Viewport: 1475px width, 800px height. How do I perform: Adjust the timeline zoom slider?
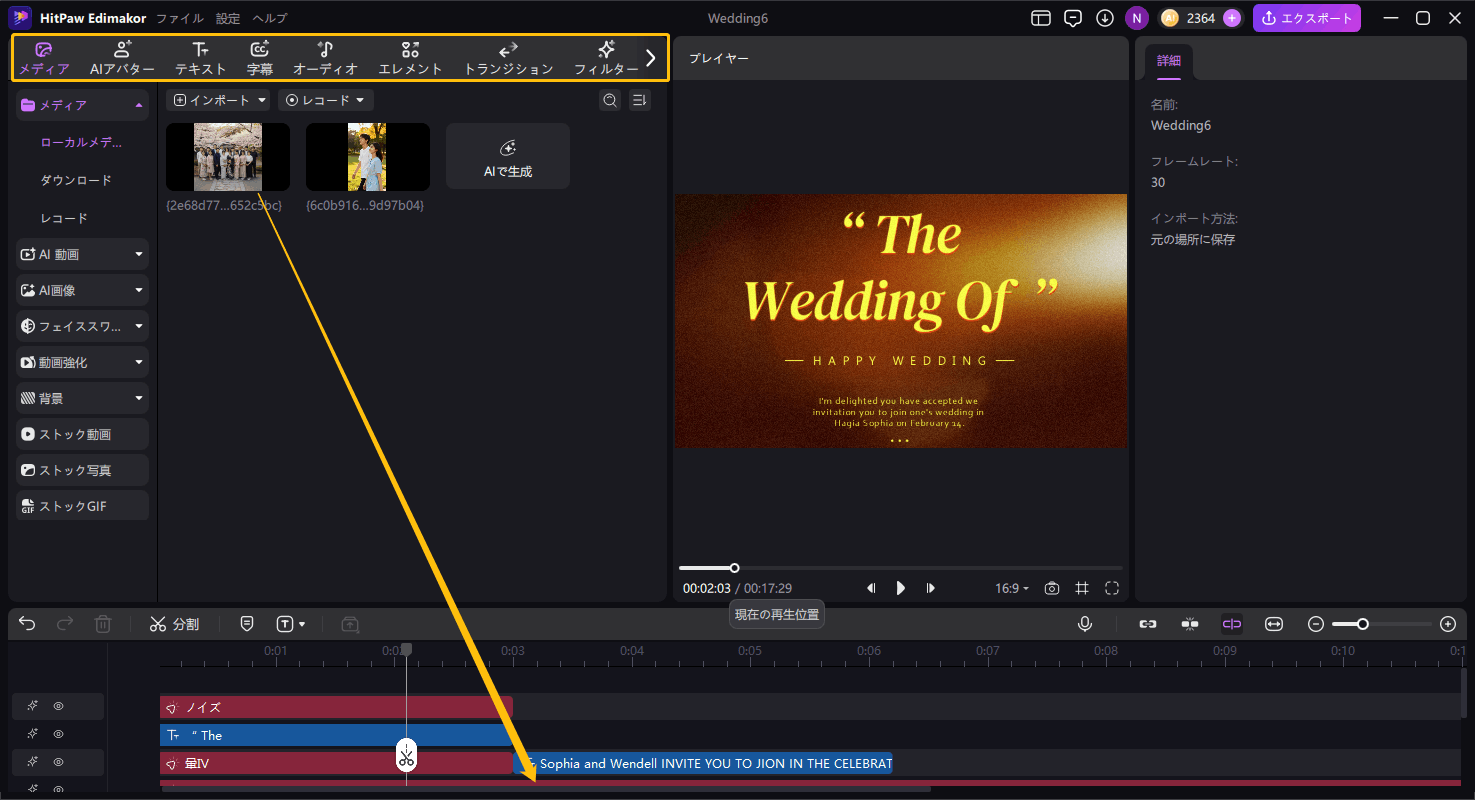[x=1363, y=624]
